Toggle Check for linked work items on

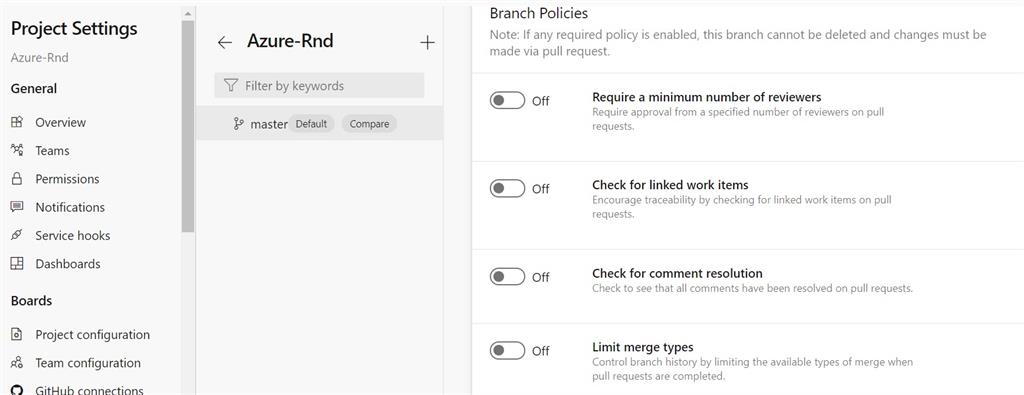[x=507, y=188]
